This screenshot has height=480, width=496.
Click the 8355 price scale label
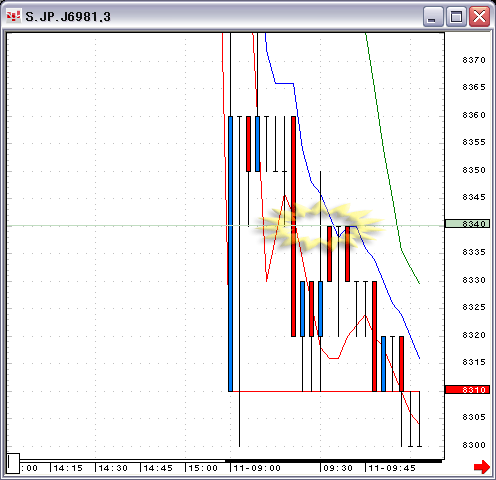point(474,142)
